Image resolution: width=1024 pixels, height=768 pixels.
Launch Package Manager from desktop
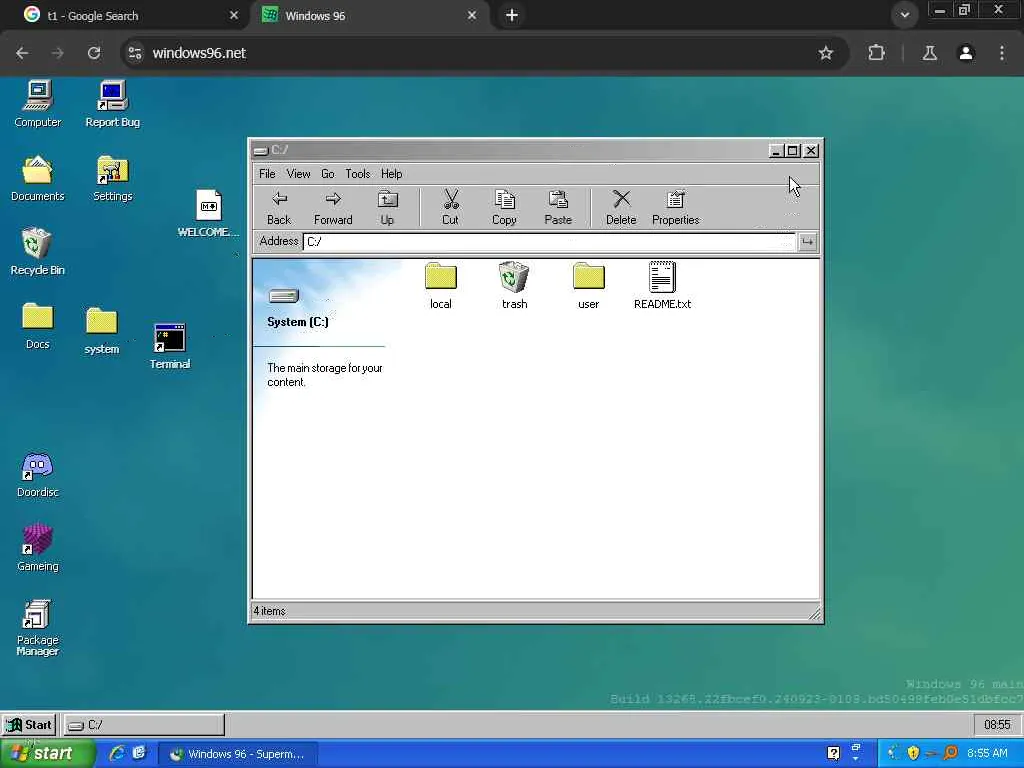click(37, 628)
